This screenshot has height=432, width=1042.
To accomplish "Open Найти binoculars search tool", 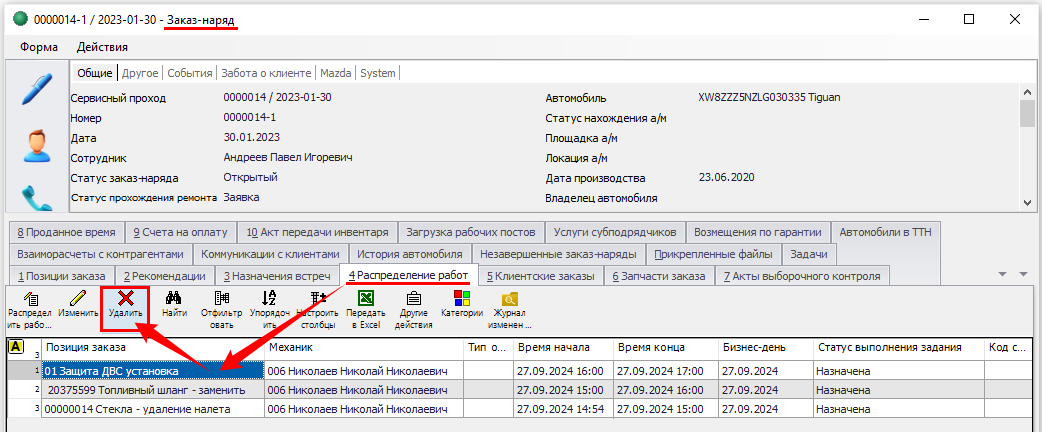I will coord(174,298).
